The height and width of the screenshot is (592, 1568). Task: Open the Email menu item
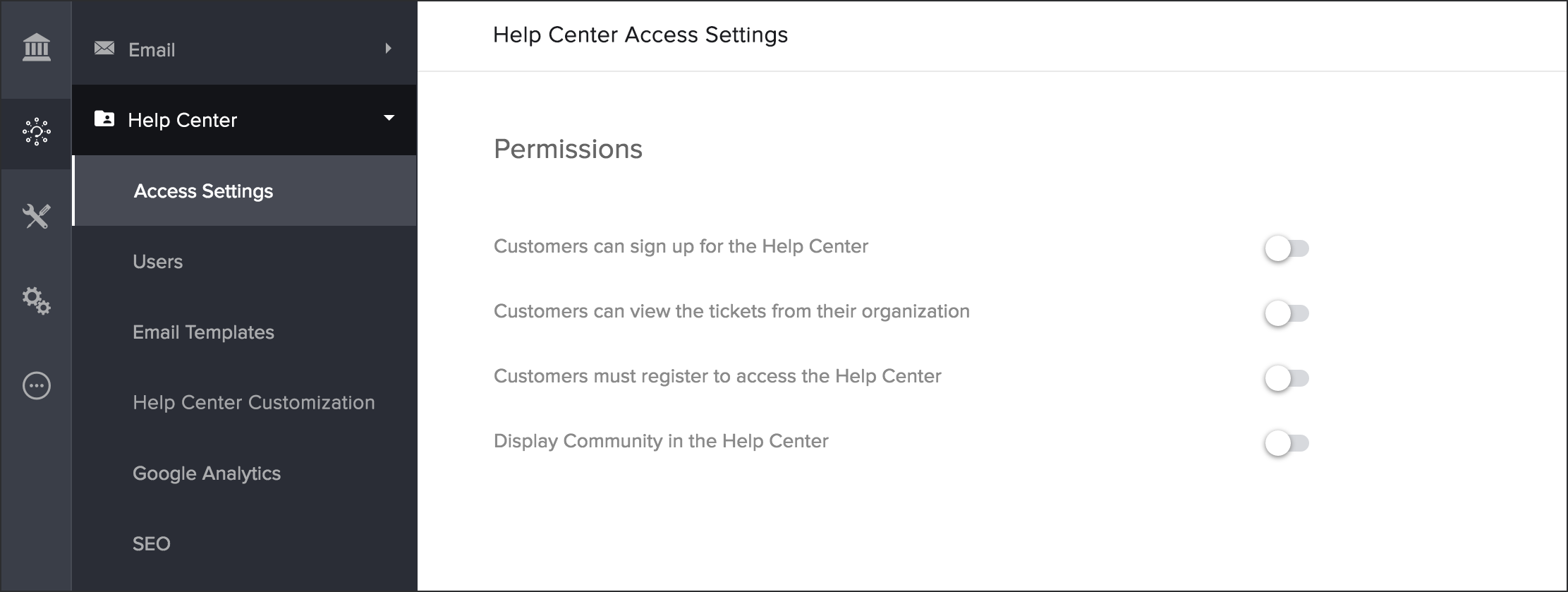pos(152,50)
